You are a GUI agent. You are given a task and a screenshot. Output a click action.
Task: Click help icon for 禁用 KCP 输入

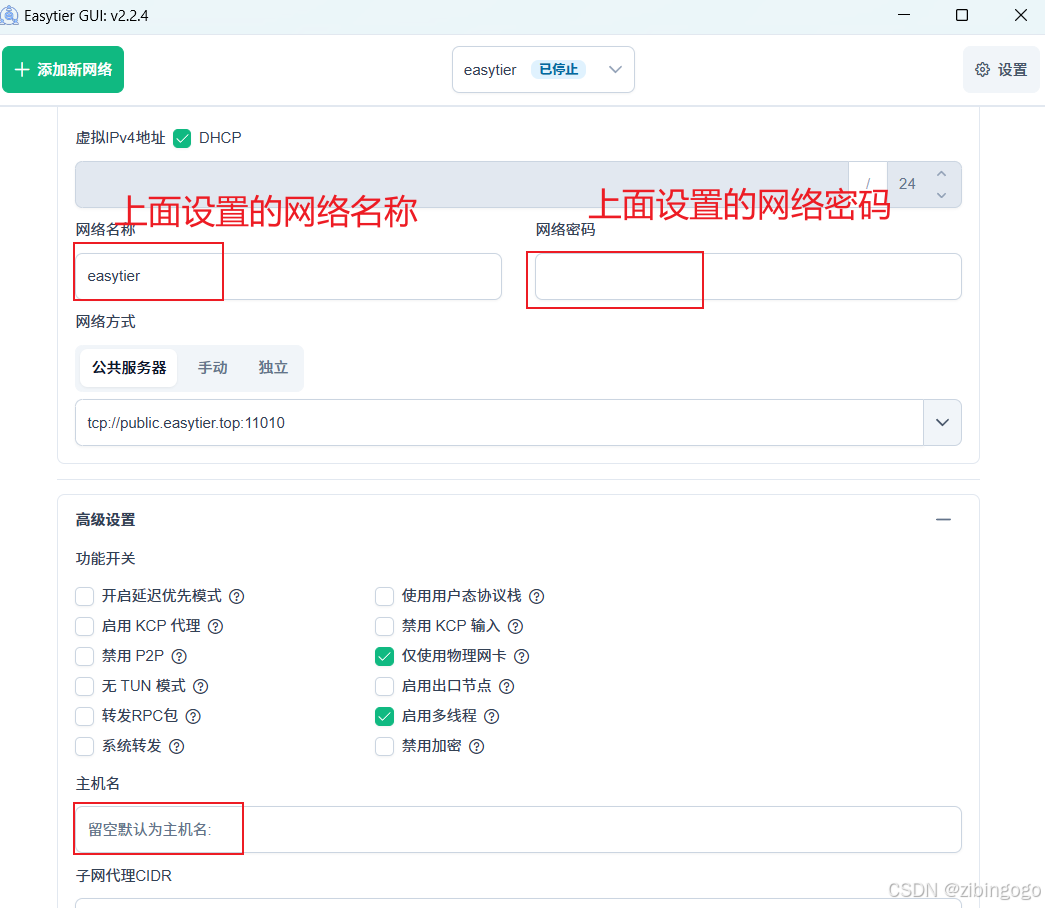pos(515,626)
